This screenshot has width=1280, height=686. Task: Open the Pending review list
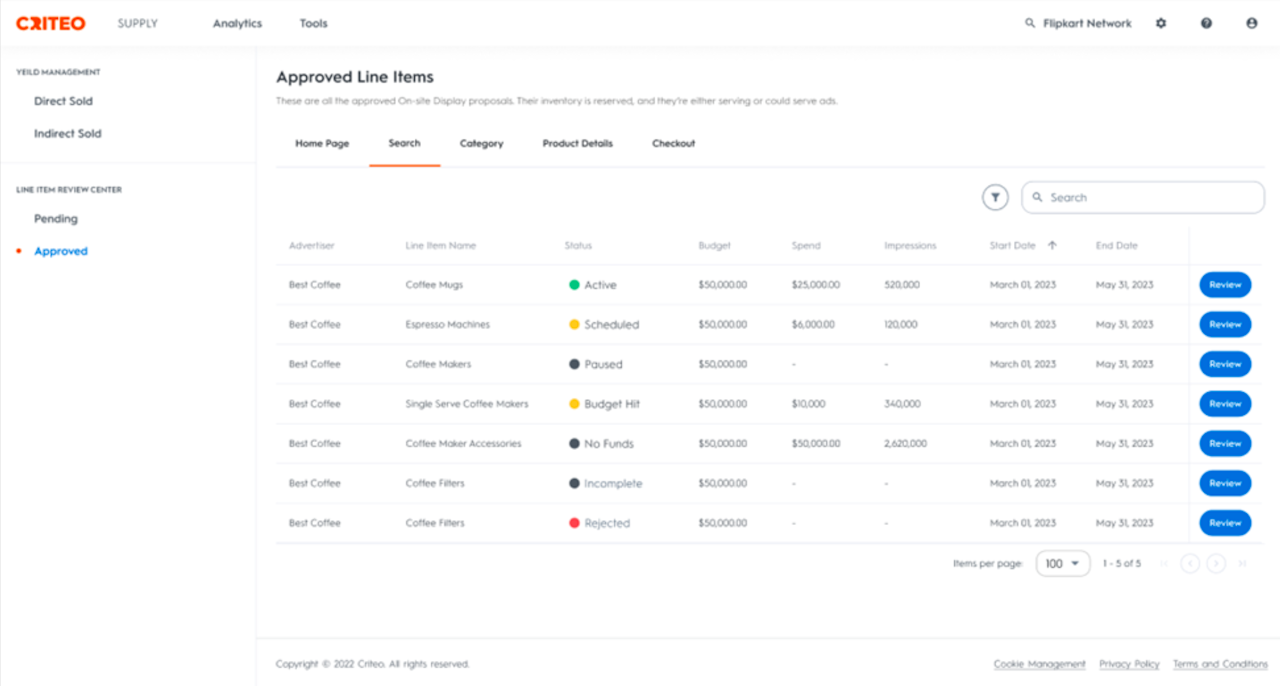point(56,219)
